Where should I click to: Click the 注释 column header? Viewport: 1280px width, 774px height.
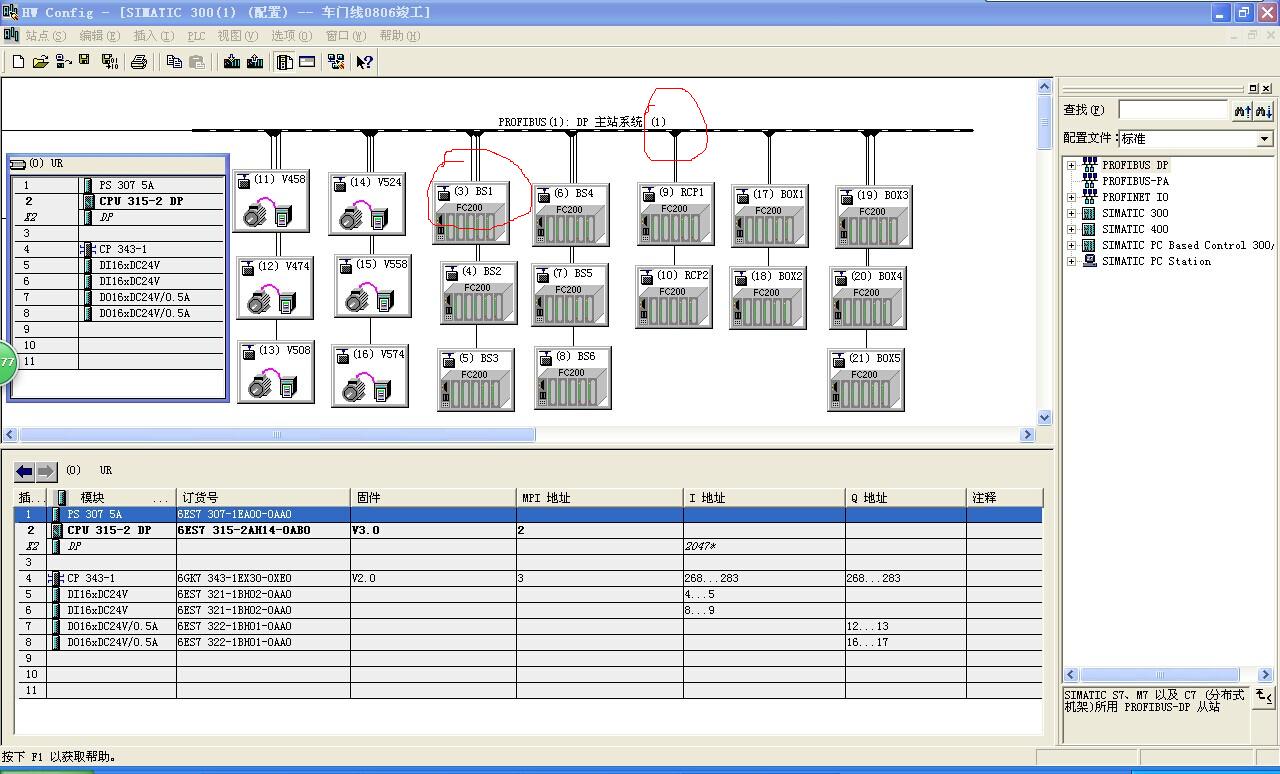1005,497
